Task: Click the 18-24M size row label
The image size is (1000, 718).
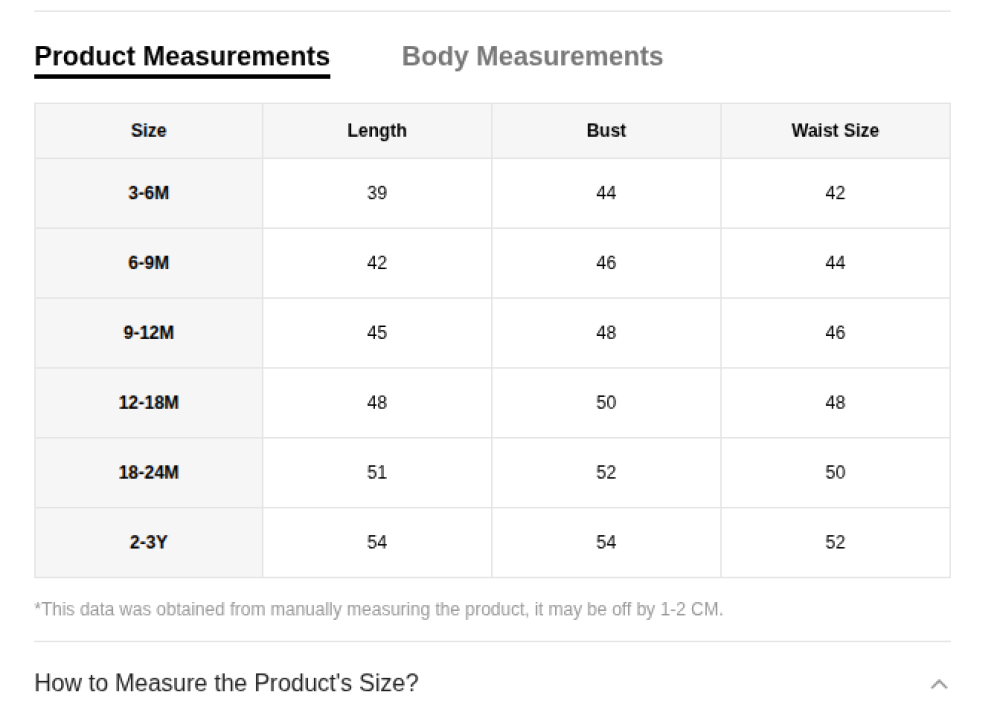Action: [x=148, y=473]
